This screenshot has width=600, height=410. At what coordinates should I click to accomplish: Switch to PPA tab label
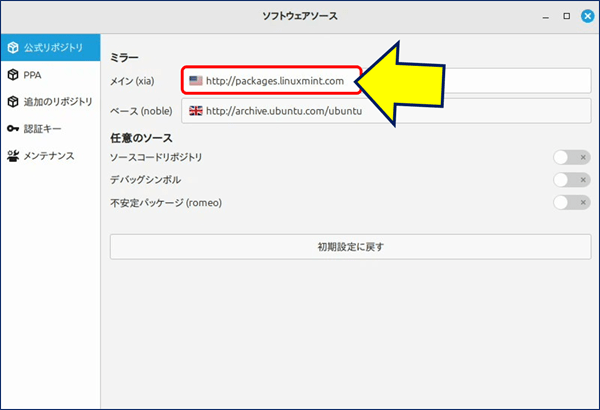pyautogui.click(x=32, y=75)
